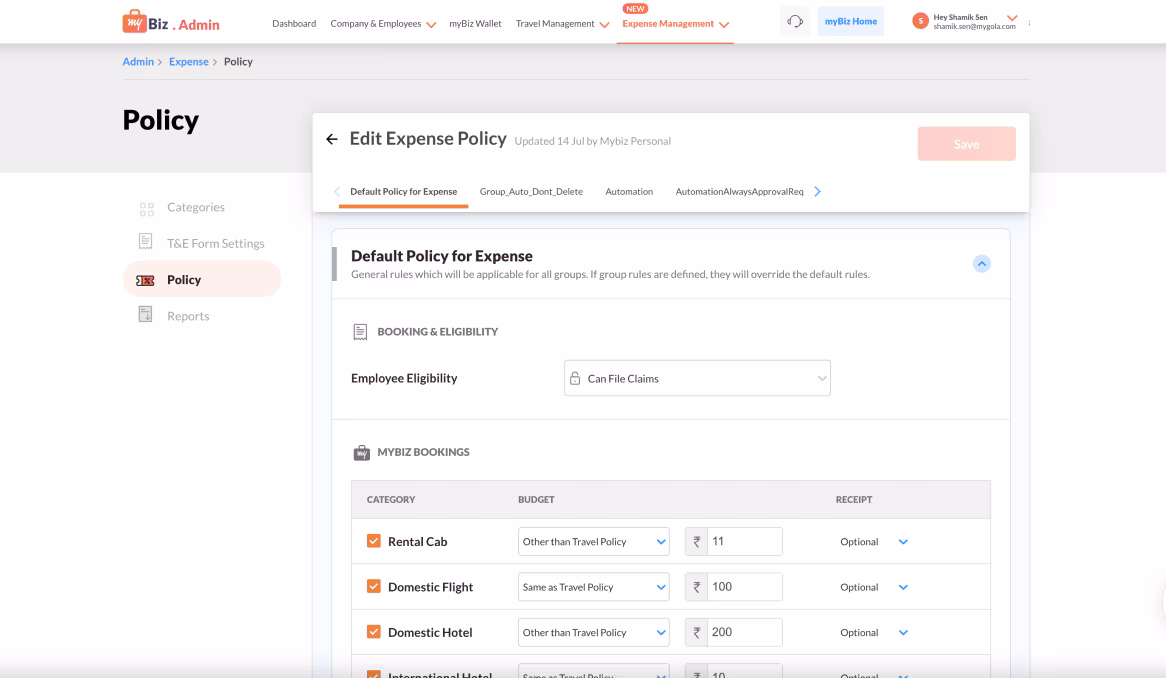Go to the Expense breadcrumb link
This screenshot has width=1166, height=678.
189,62
